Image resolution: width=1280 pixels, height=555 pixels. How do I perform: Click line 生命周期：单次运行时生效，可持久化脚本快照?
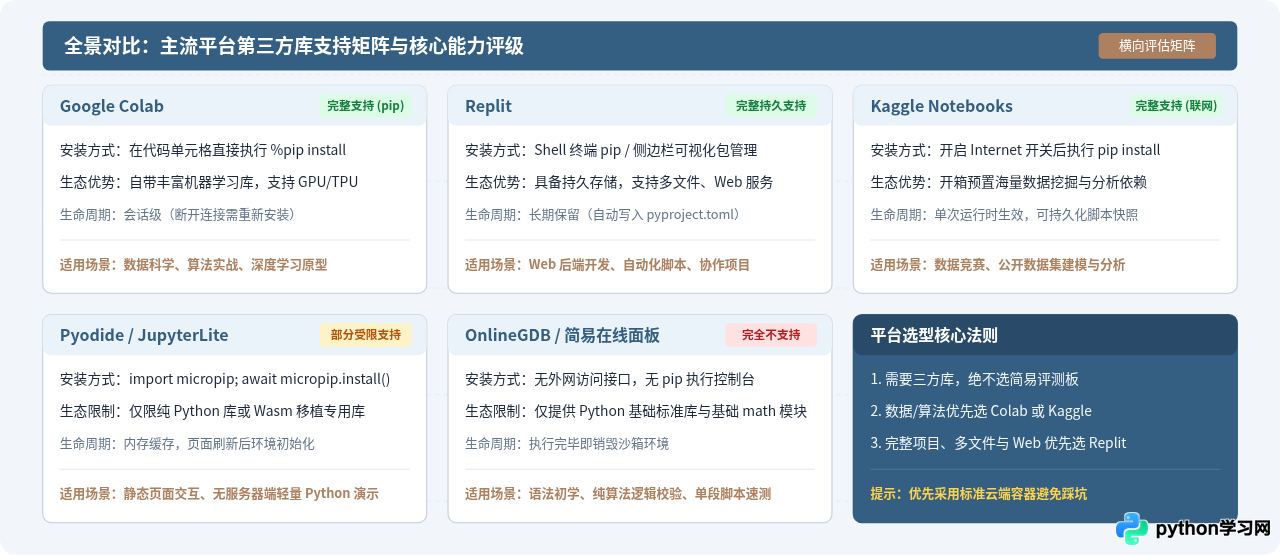1004,214
